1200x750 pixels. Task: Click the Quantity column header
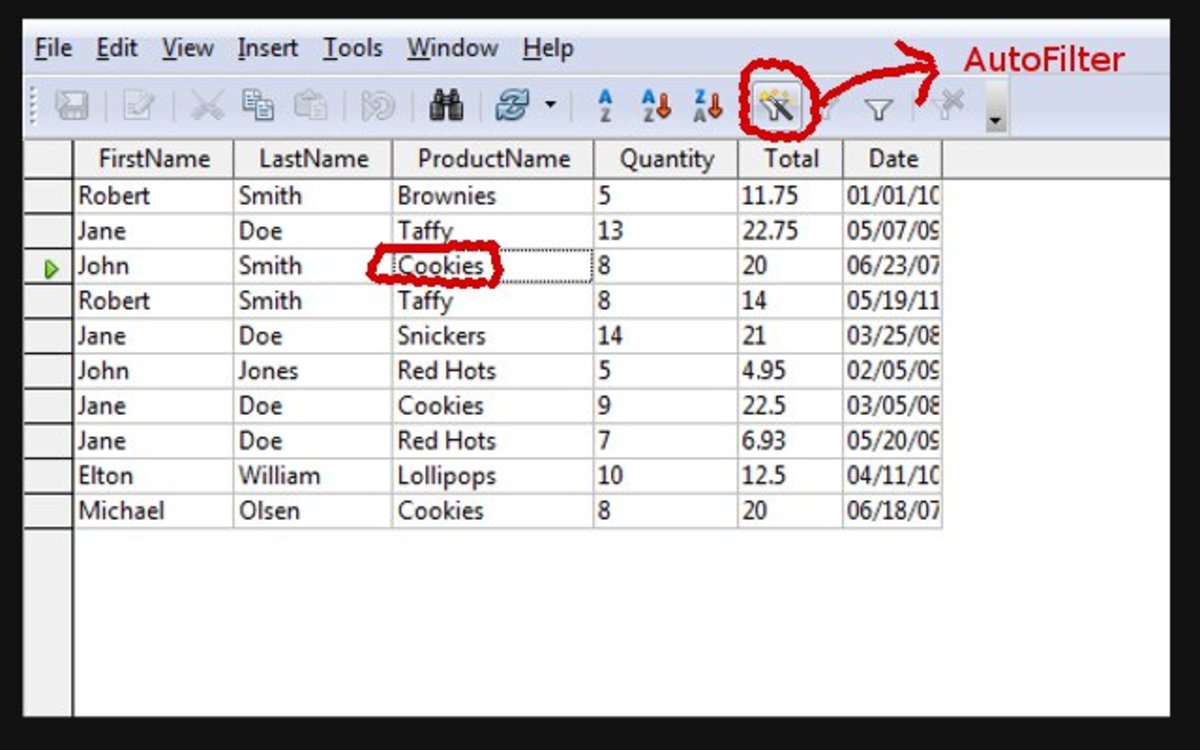click(x=666, y=159)
